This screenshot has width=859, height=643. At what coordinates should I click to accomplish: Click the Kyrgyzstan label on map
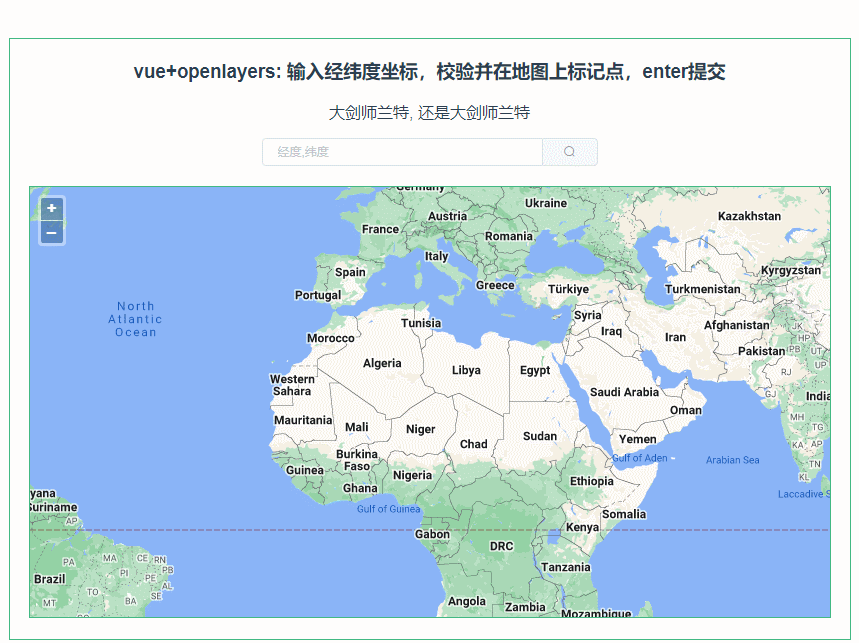(x=791, y=271)
